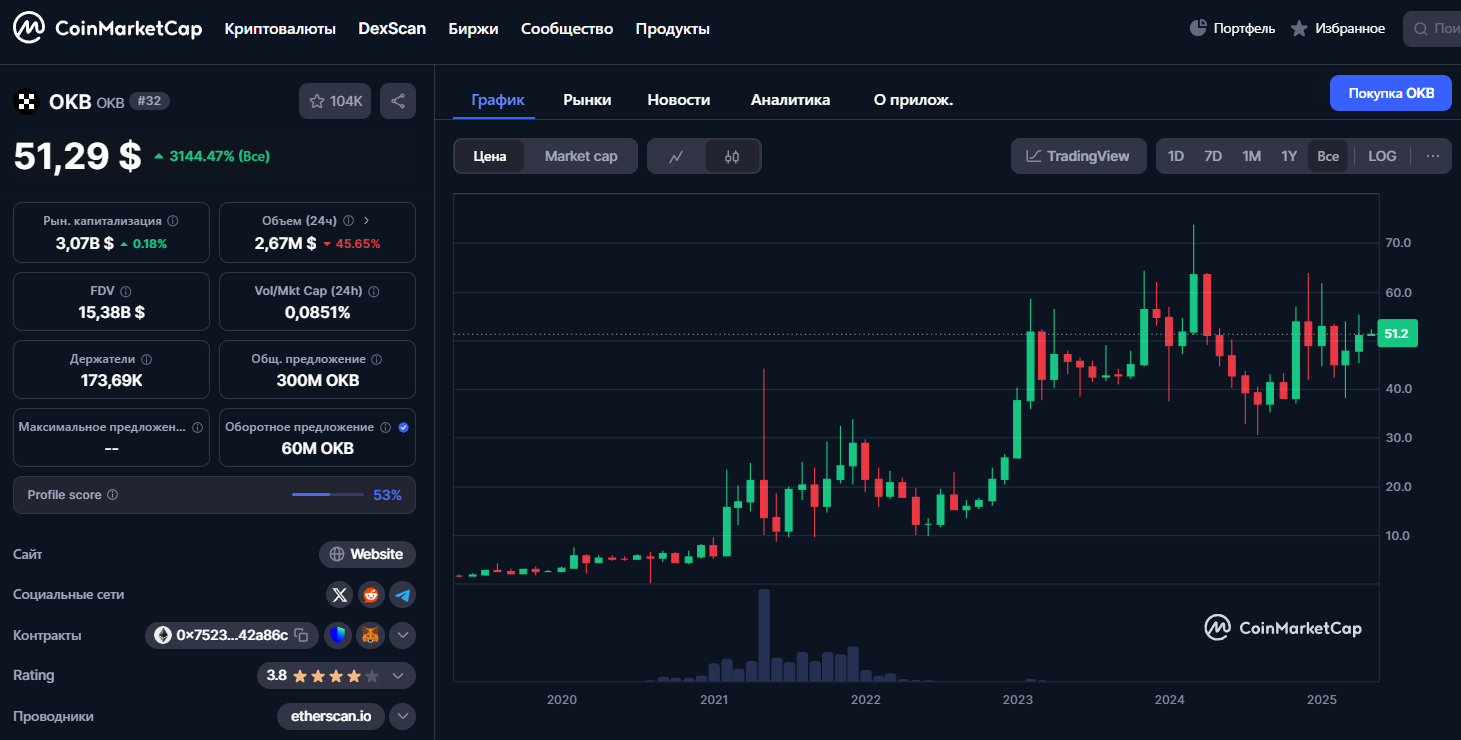Click info icon beside Общ. предложение
Screen dimensions: 1461x740
coord(375,359)
